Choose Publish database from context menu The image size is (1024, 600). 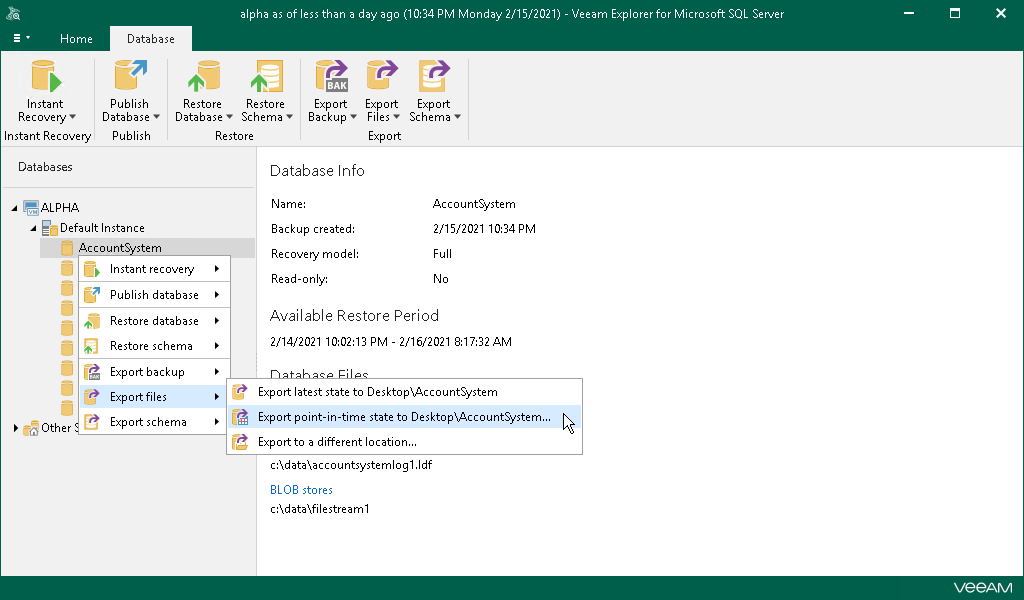155,295
